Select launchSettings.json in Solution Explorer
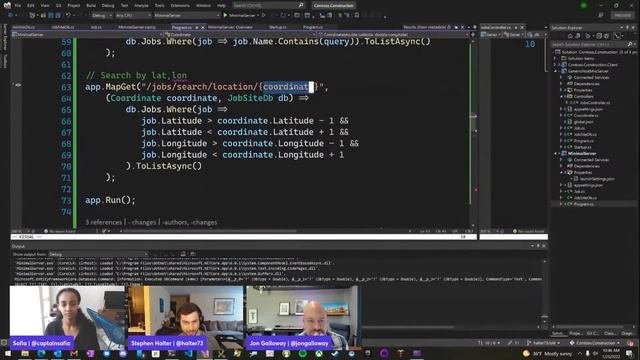640x360 pixels. (x=597, y=179)
